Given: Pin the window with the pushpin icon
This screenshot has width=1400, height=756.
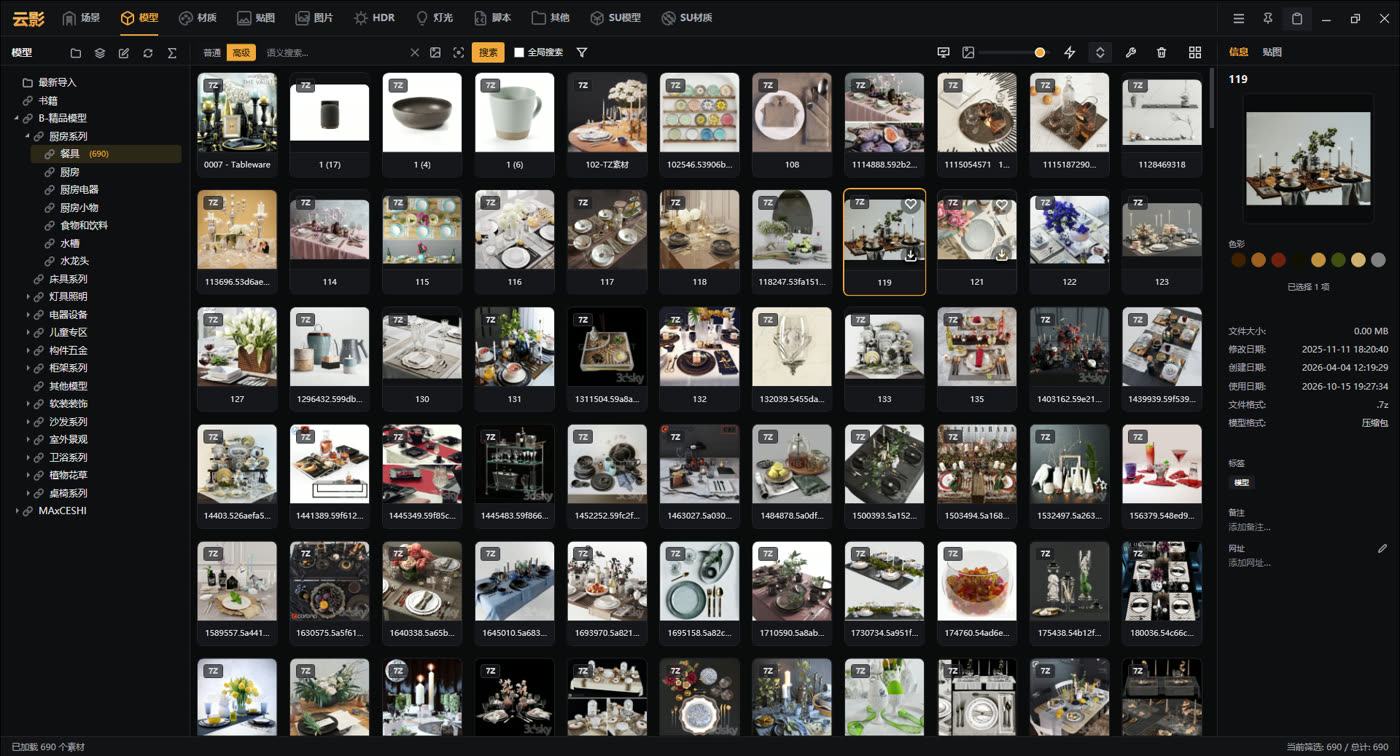Looking at the screenshot, I should (1268, 19).
